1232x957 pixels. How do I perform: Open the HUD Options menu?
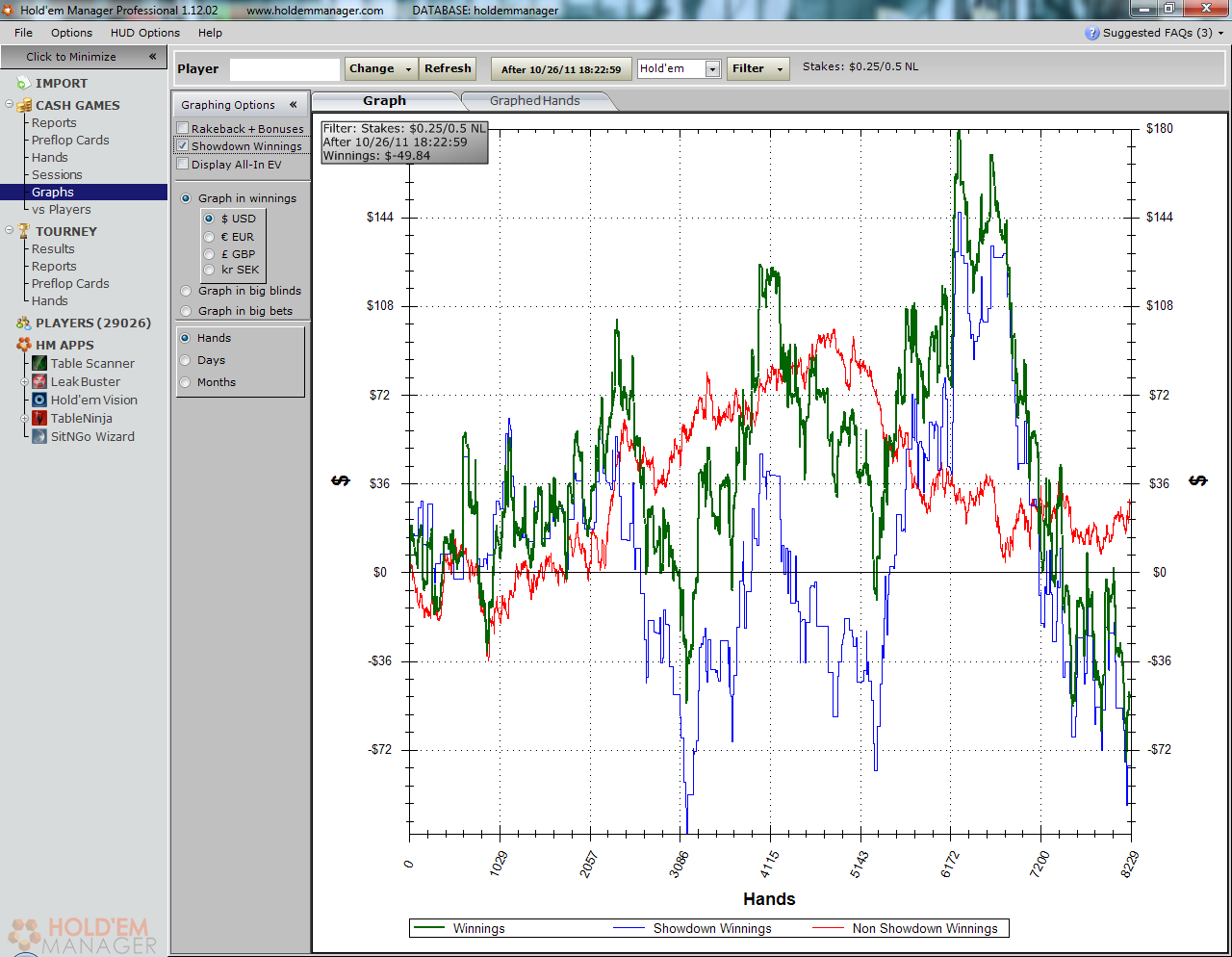145,33
